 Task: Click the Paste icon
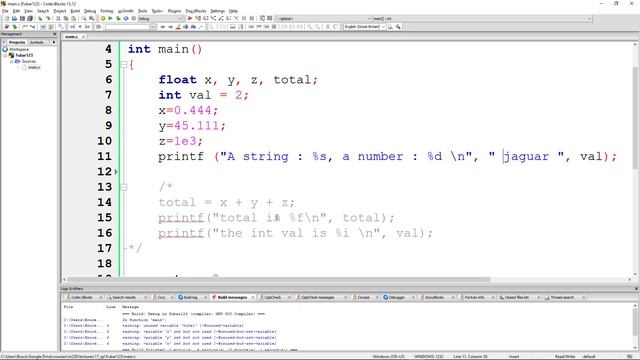[x=73, y=18]
